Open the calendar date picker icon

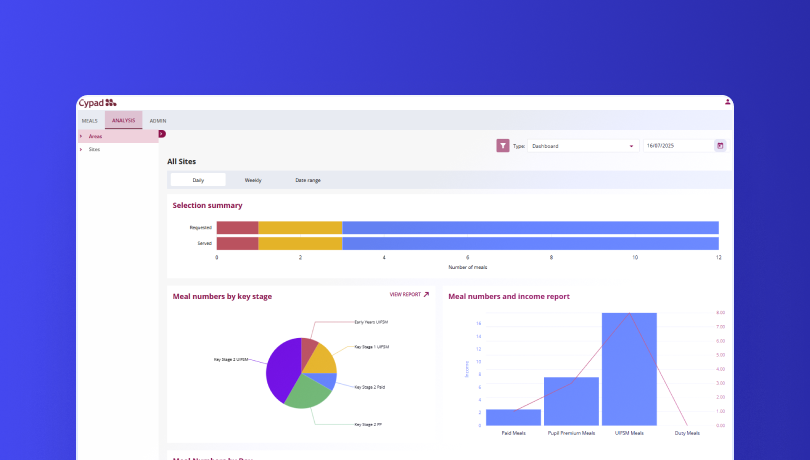coord(719,146)
